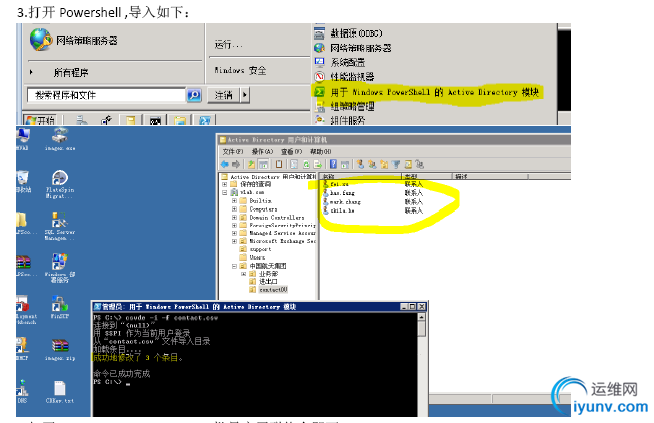Open the FlateSpin Migrate desktop shortcut
The width and height of the screenshot is (654, 423).
60,184
